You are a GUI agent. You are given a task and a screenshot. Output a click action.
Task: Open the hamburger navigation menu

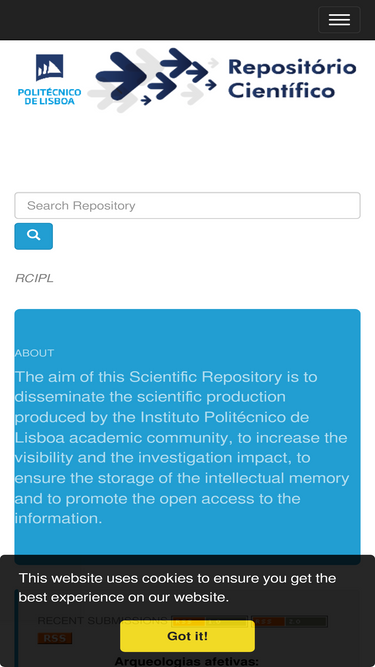pos(339,20)
